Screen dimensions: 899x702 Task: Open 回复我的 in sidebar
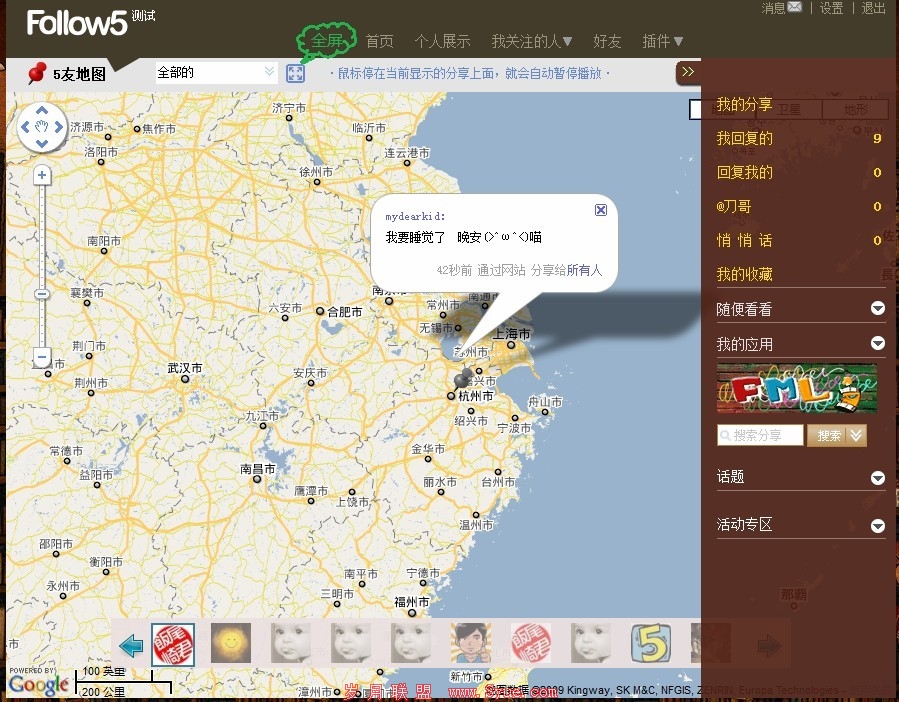(x=744, y=172)
